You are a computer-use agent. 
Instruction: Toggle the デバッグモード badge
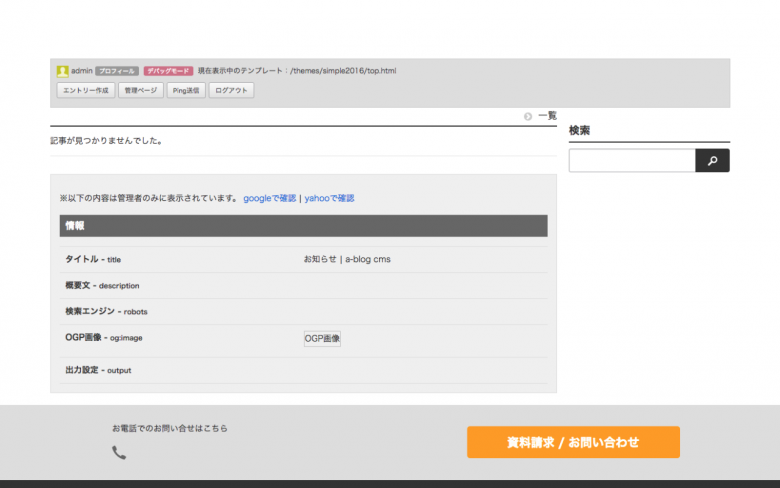[x=168, y=71]
